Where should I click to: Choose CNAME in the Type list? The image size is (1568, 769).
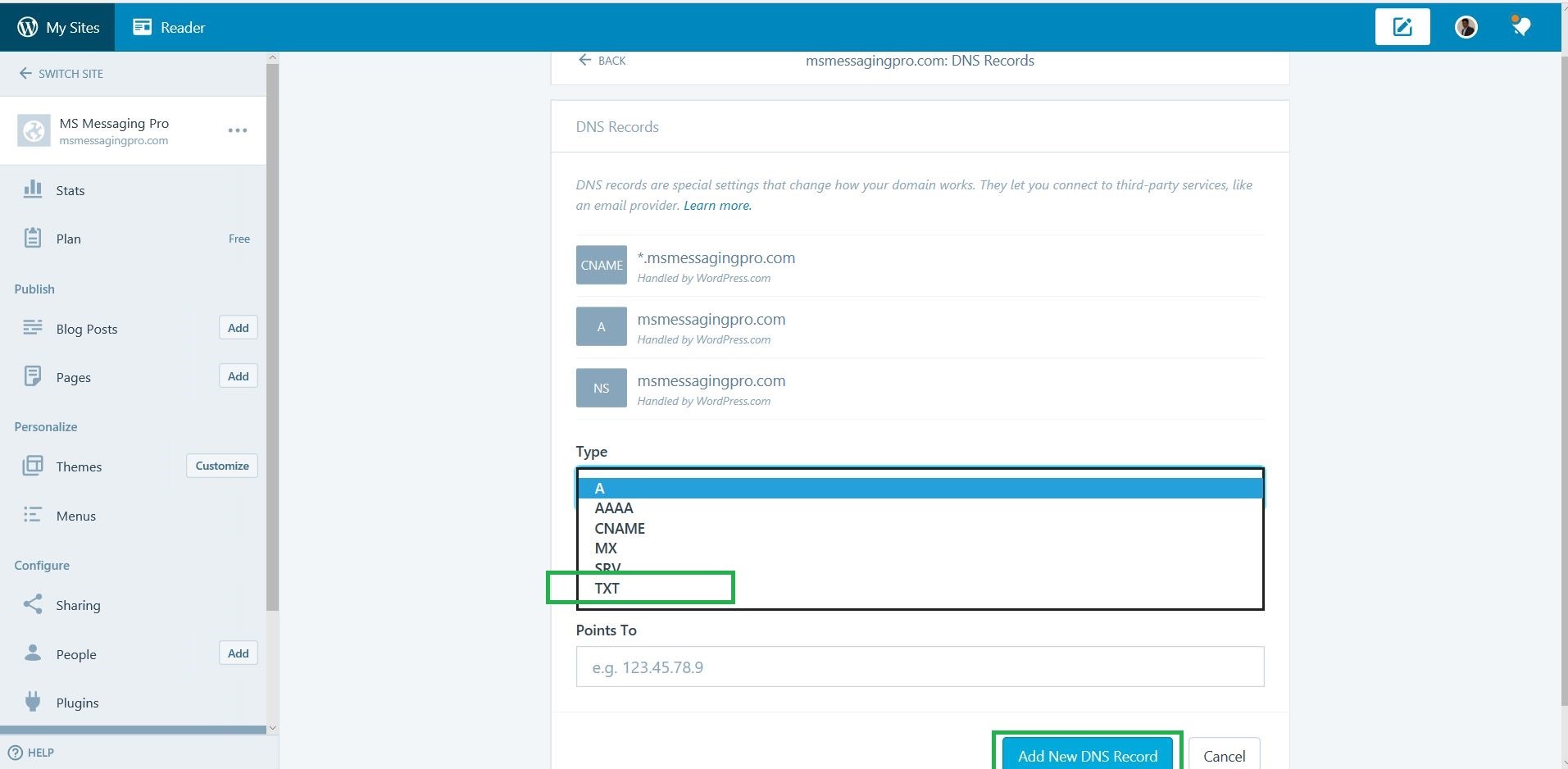point(620,529)
